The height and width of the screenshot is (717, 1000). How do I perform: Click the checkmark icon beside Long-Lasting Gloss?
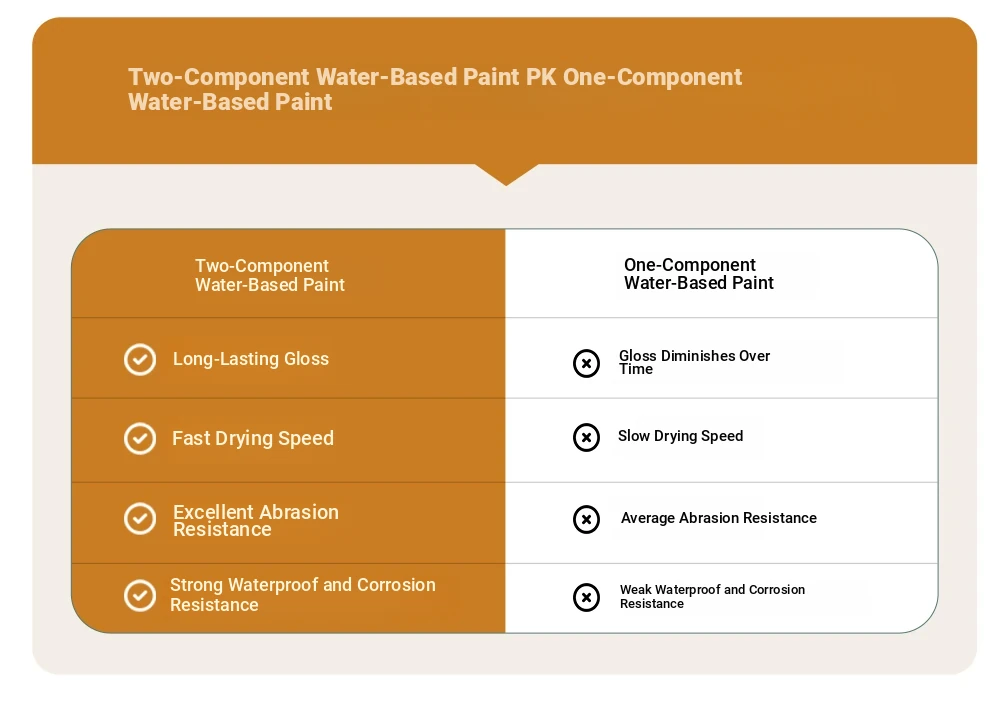[140, 360]
